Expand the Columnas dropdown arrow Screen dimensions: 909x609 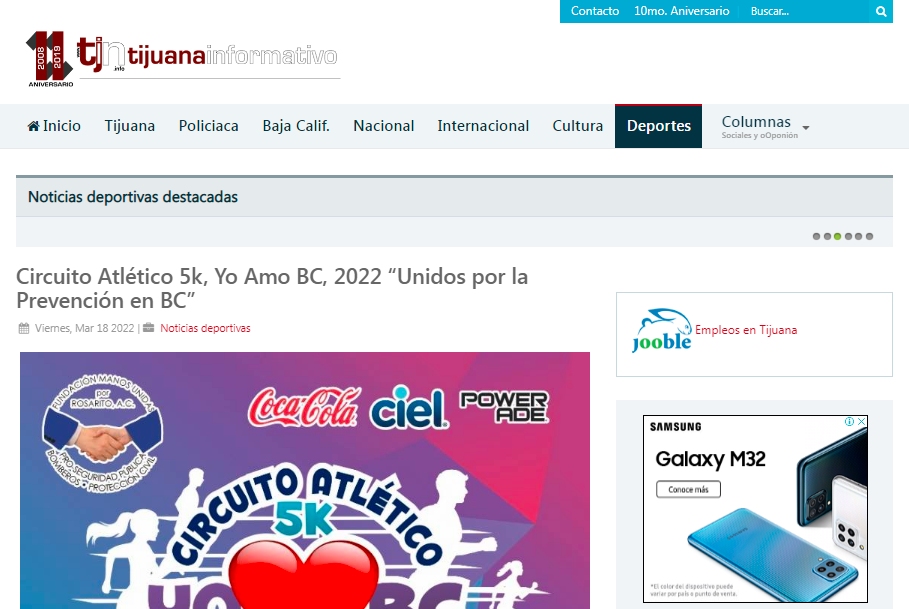coord(806,127)
